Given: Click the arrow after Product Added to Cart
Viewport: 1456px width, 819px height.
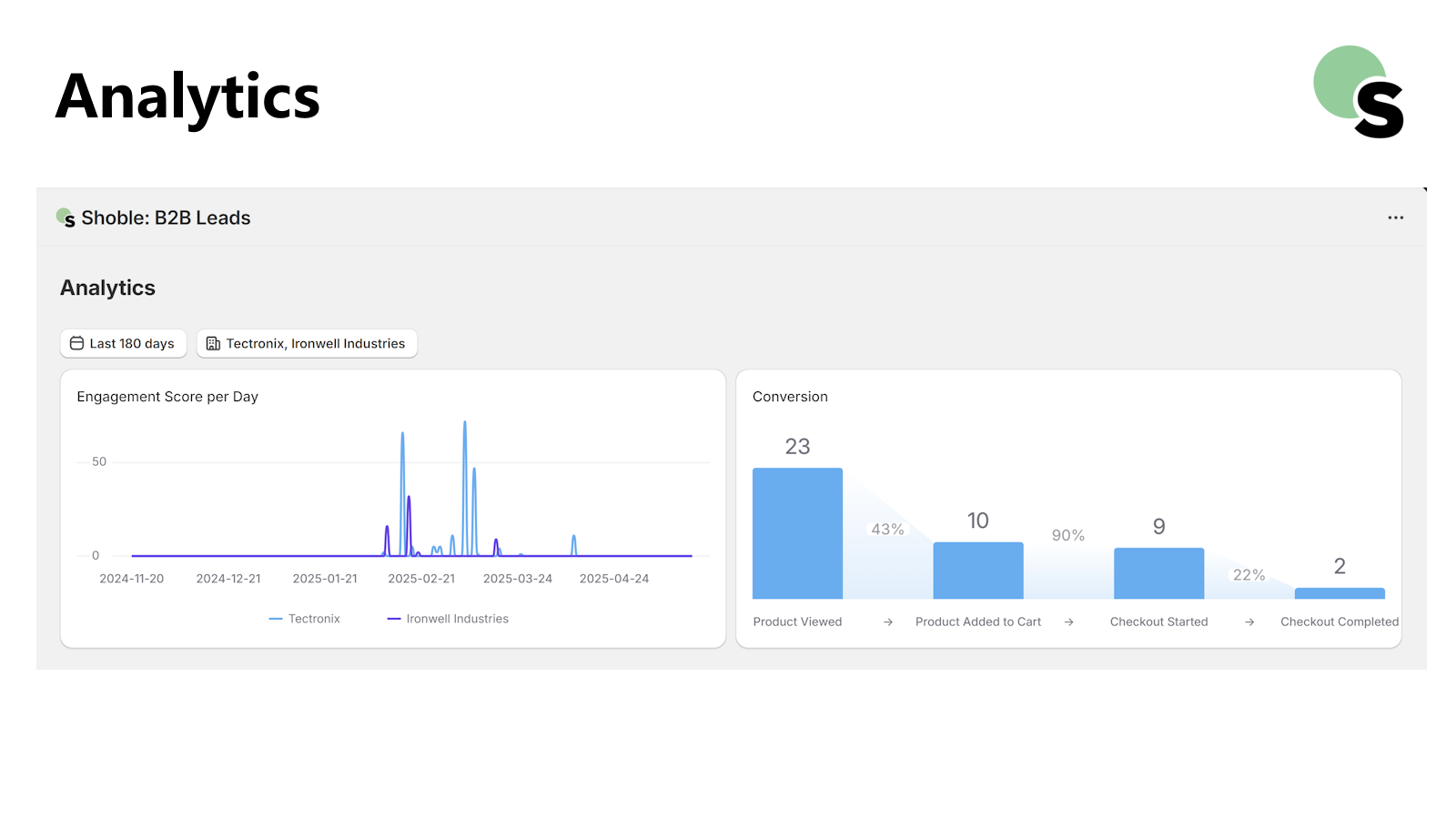Looking at the screenshot, I should pos(1069,622).
